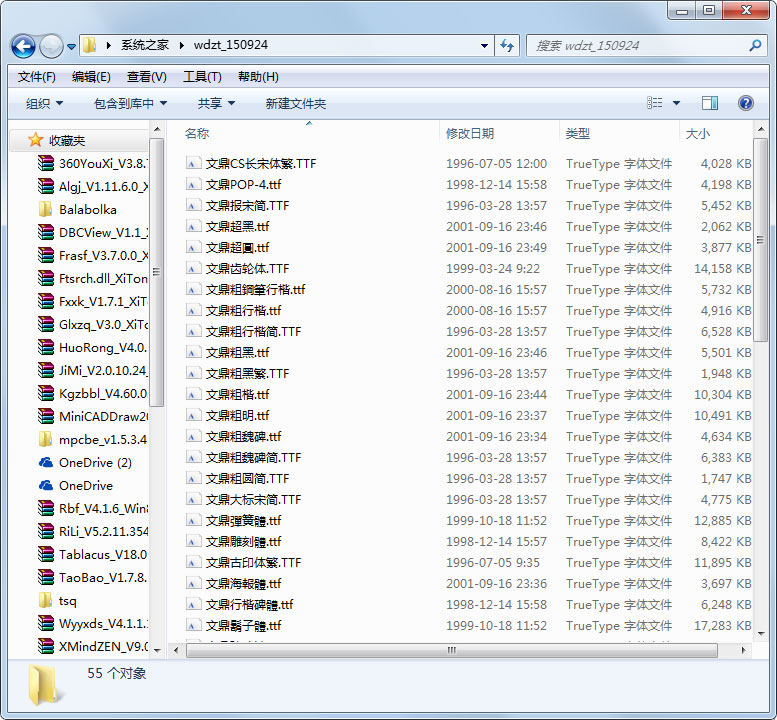The image size is (777, 720).
Task: Click the file list vertical scrollbar thumb
Action: (x=760, y=240)
